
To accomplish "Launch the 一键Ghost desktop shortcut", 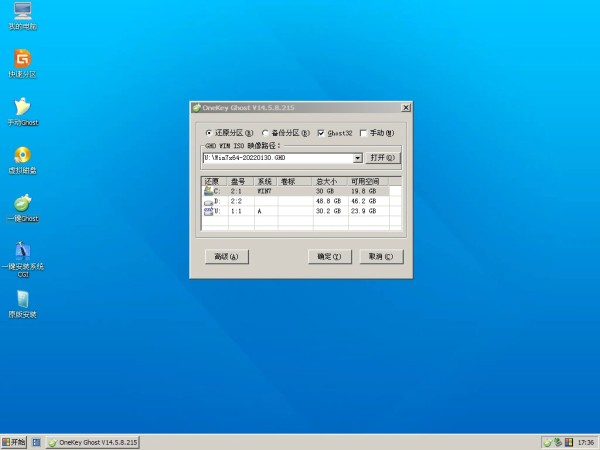I will 22,204.
